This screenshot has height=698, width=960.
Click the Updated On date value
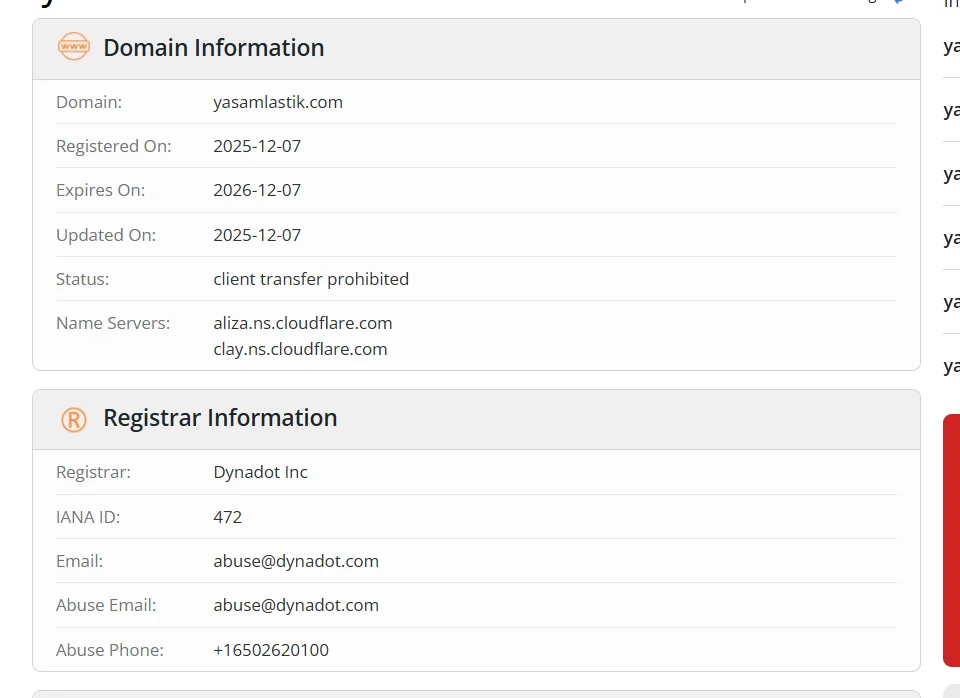click(257, 235)
